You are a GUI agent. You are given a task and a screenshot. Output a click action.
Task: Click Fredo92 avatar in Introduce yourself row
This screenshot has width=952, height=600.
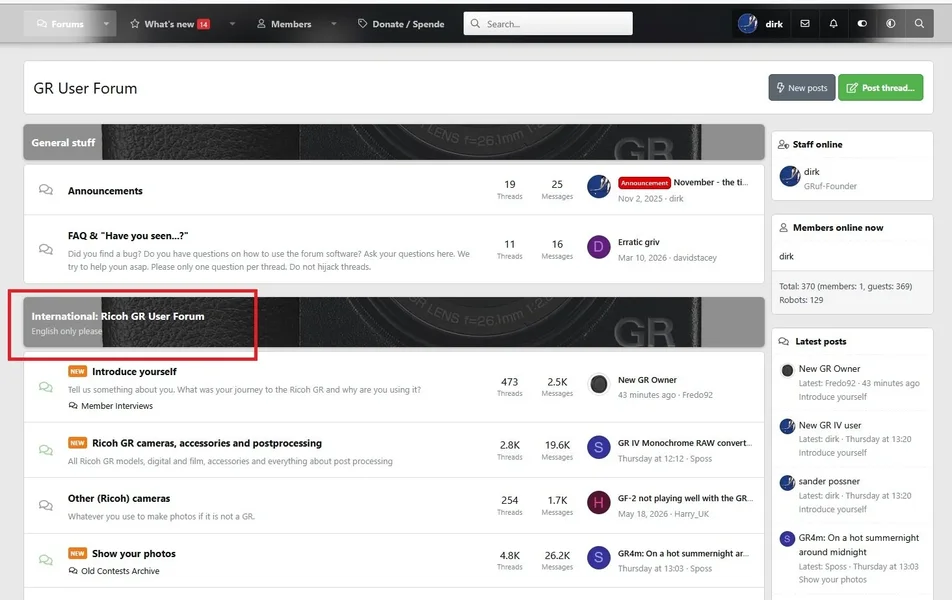click(x=599, y=384)
